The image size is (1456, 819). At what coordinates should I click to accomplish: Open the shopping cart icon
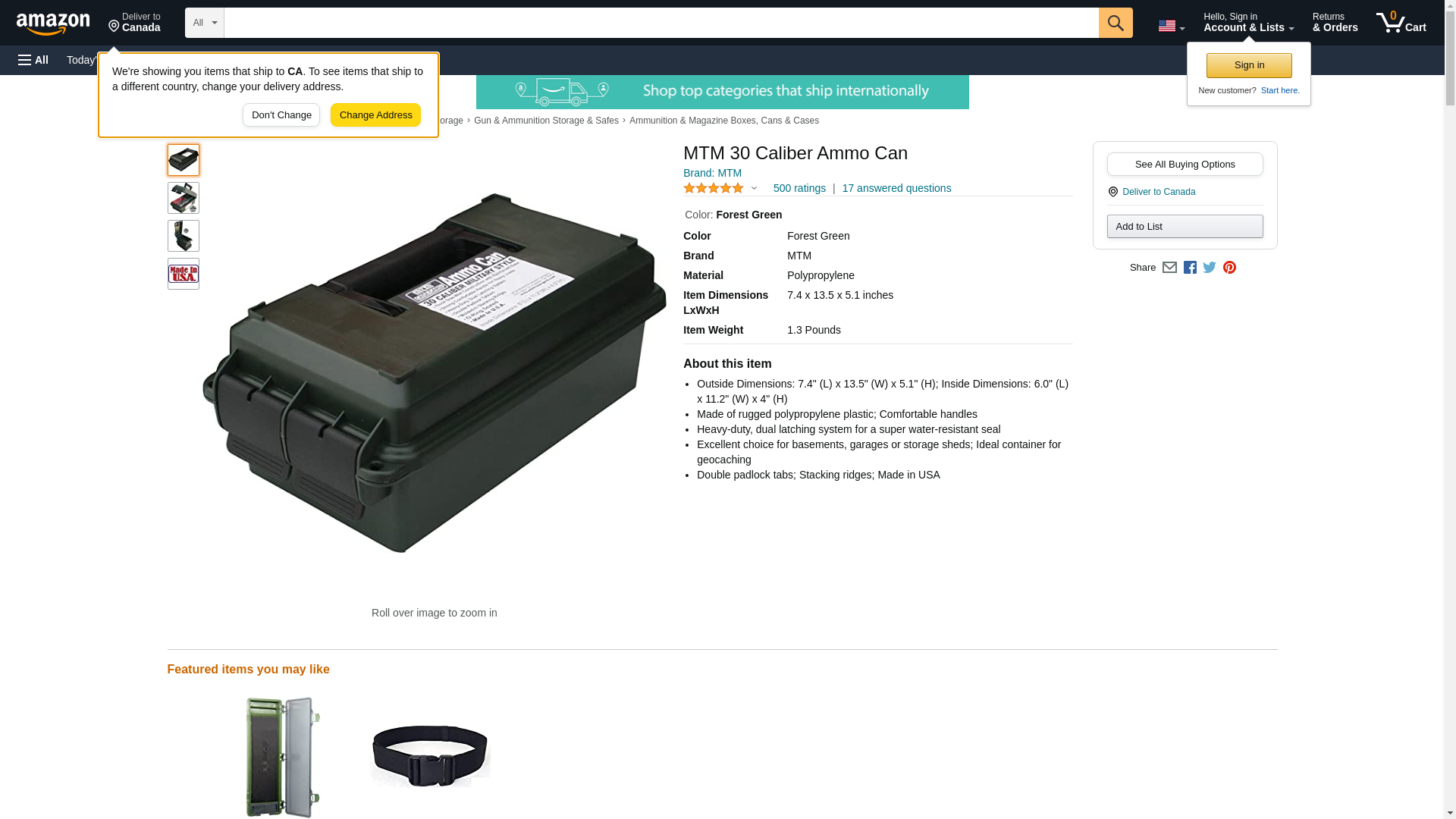tap(1401, 23)
